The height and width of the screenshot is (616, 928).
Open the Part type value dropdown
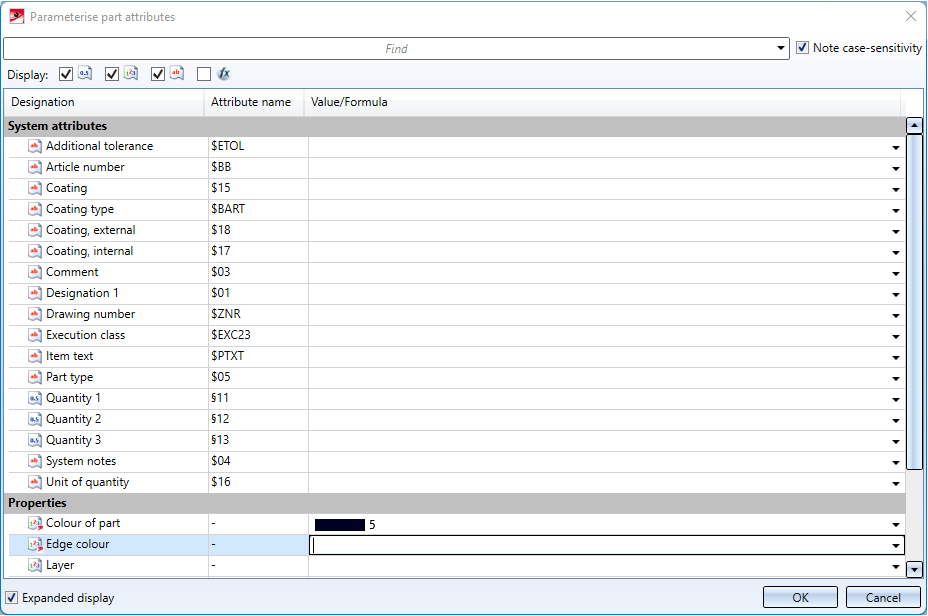click(x=895, y=379)
